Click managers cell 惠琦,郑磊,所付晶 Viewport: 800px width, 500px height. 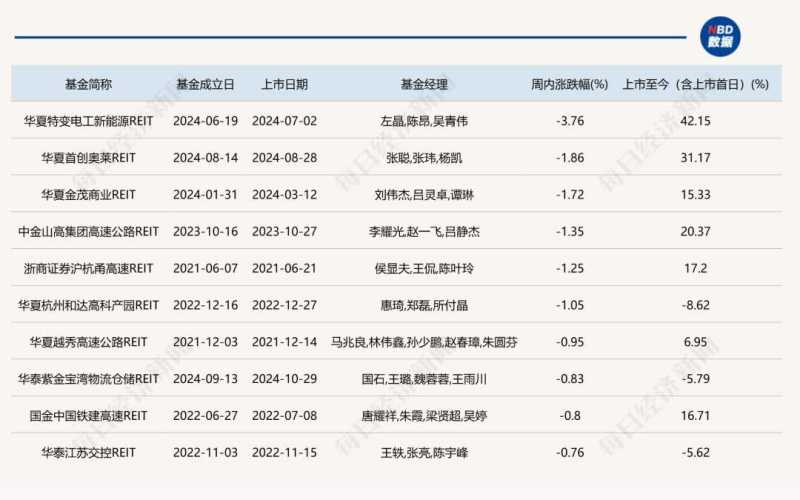coord(424,305)
